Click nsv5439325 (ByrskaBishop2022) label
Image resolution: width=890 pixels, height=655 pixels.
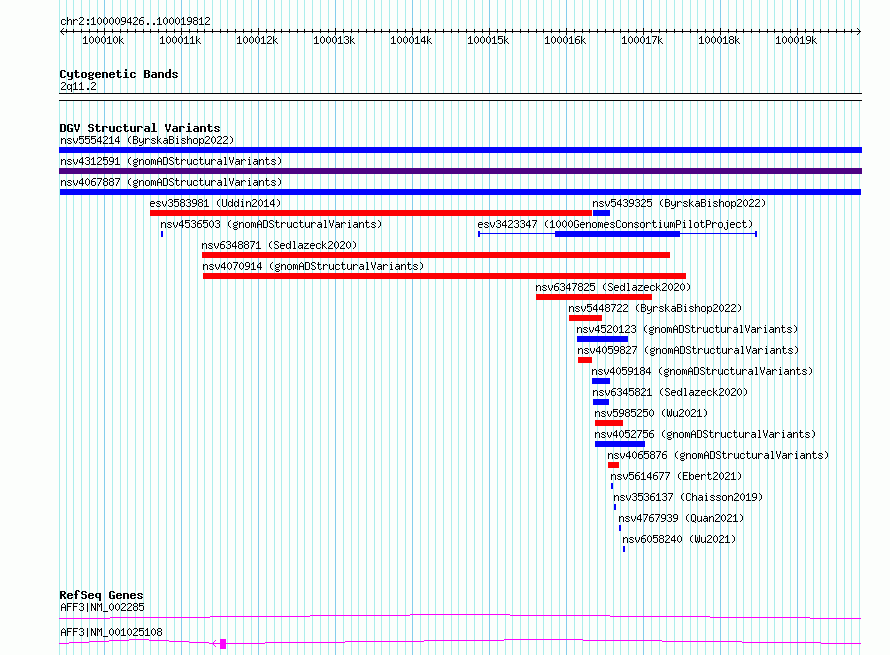(x=679, y=203)
